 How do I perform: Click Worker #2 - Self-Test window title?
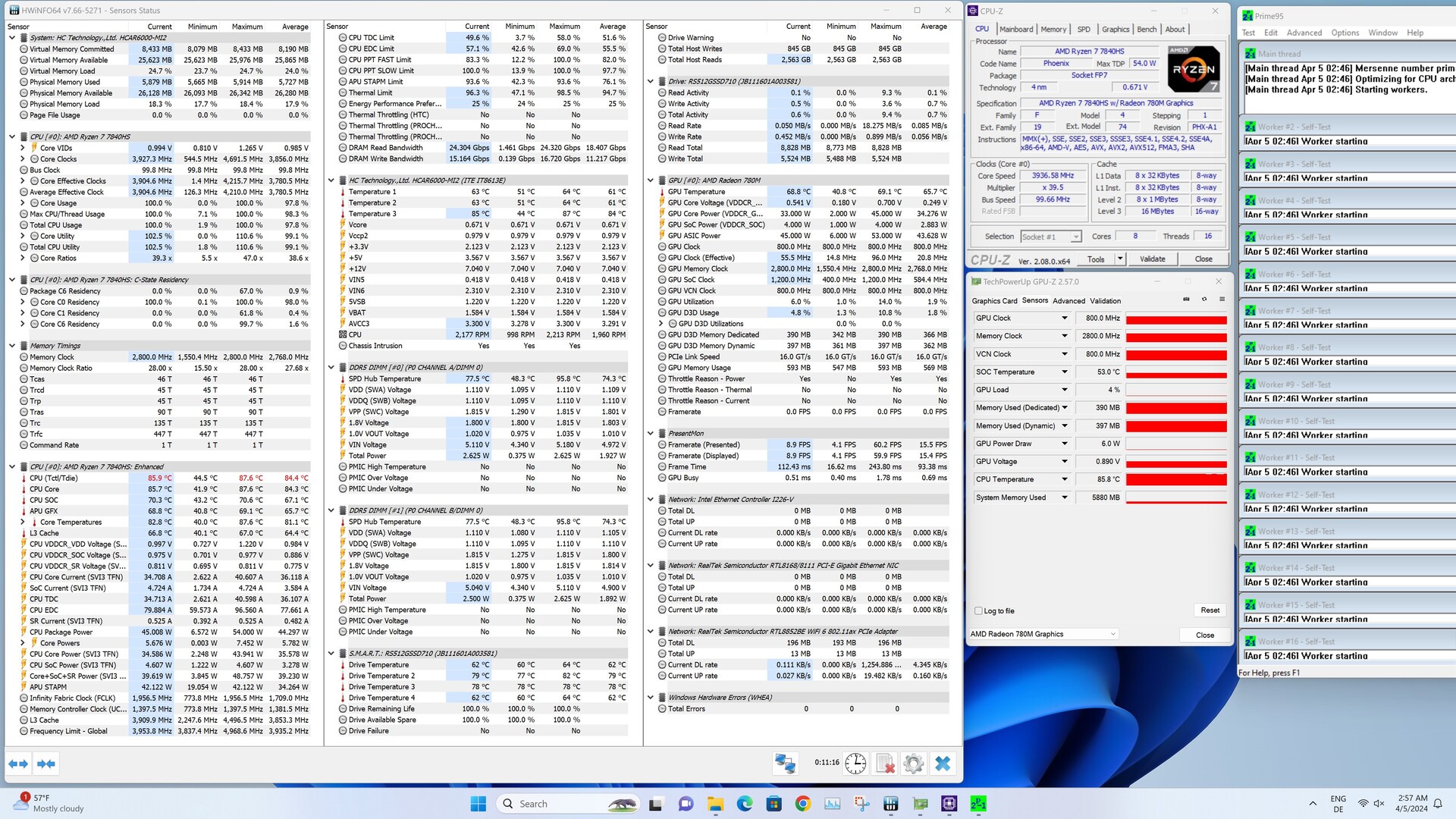pyautogui.click(x=1294, y=127)
